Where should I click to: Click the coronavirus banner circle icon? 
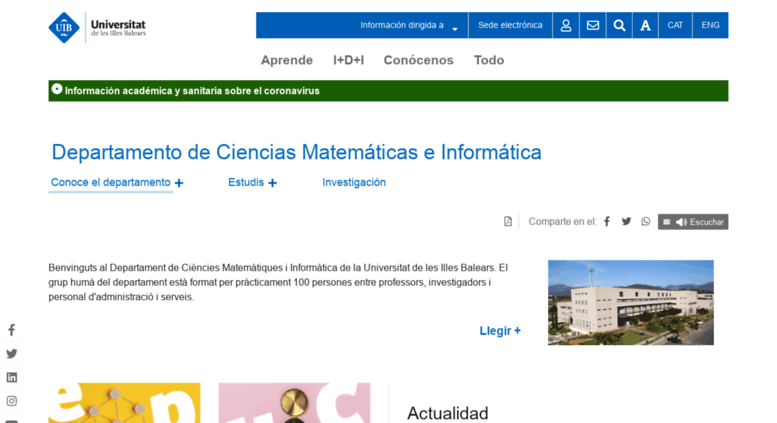click(x=57, y=89)
